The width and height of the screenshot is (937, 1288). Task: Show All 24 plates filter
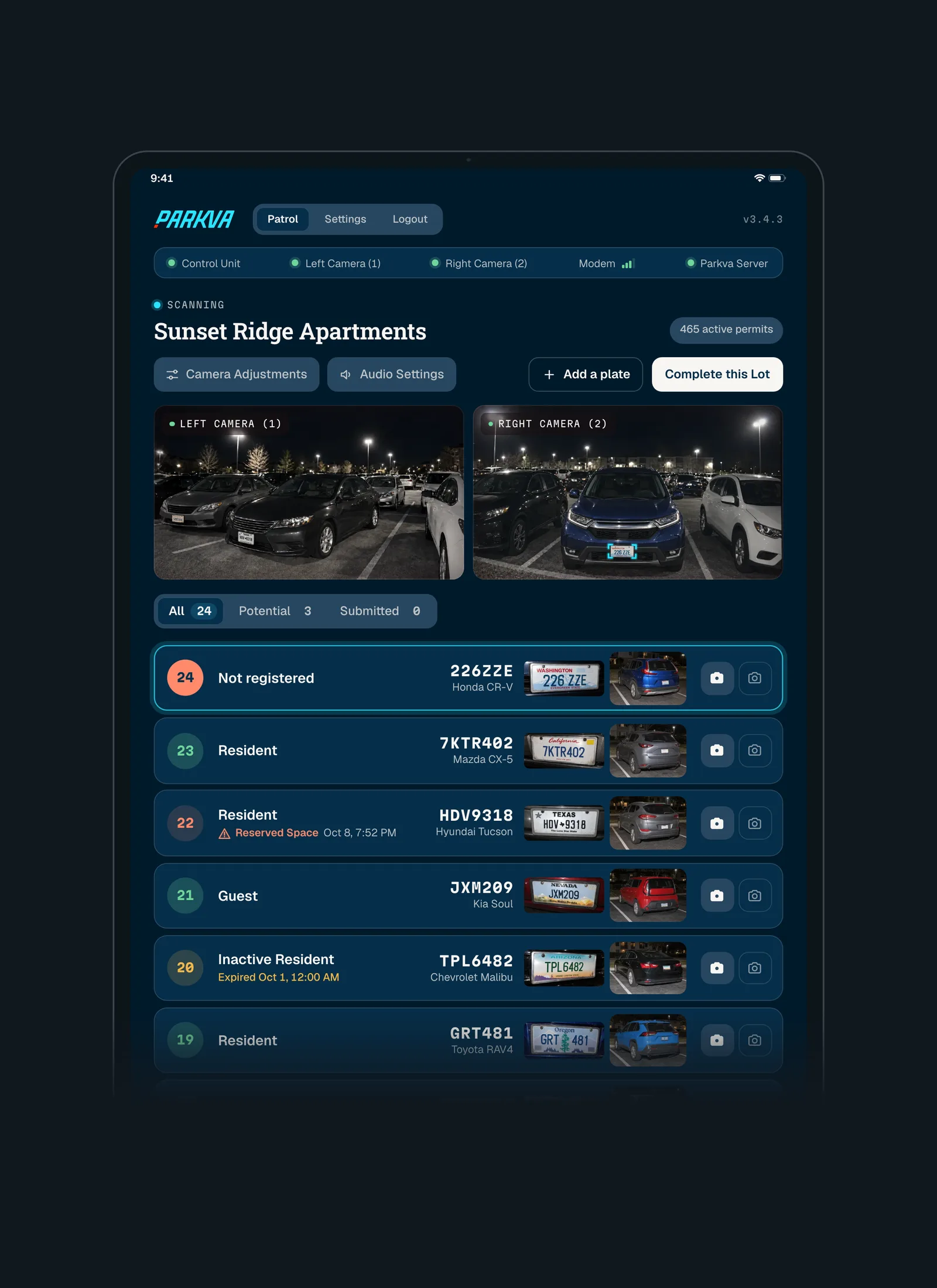click(x=190, y=611)
